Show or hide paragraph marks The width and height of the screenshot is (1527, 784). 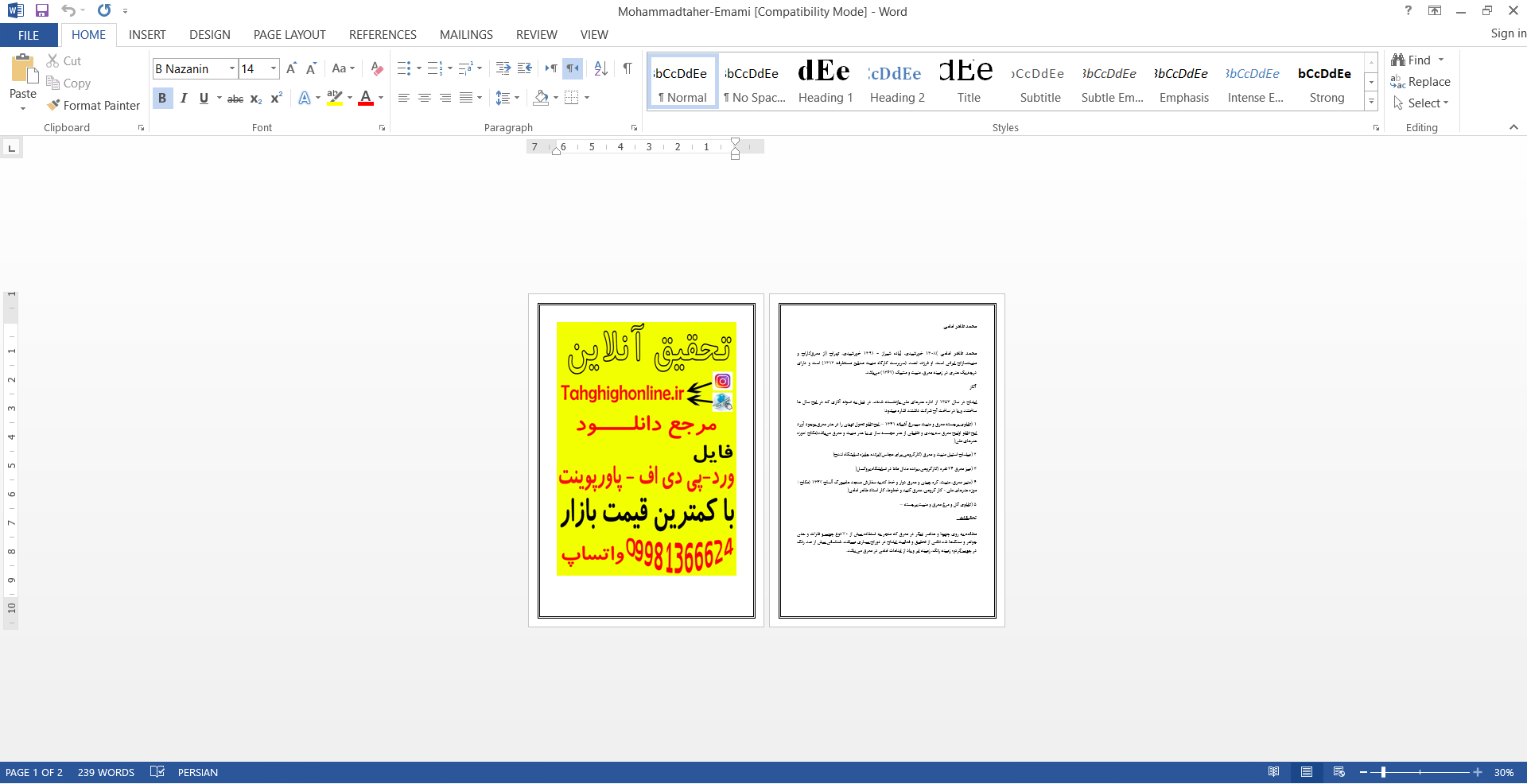pyautogui.click(x=628, y=68)
